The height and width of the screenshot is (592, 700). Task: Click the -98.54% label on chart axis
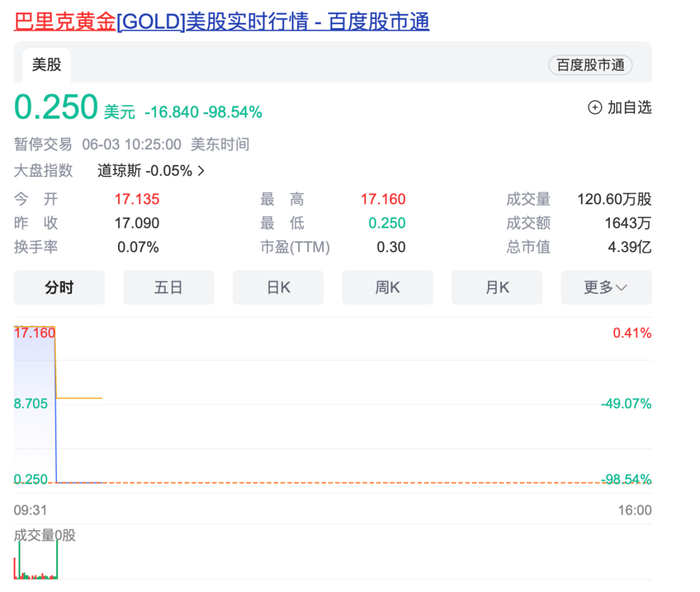(627, 480)
